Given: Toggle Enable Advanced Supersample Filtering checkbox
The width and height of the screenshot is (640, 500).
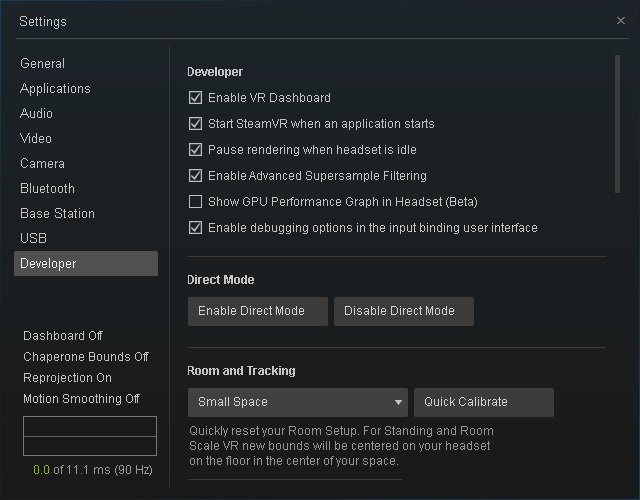Looking at the screenshot, I should pos(195,176).
